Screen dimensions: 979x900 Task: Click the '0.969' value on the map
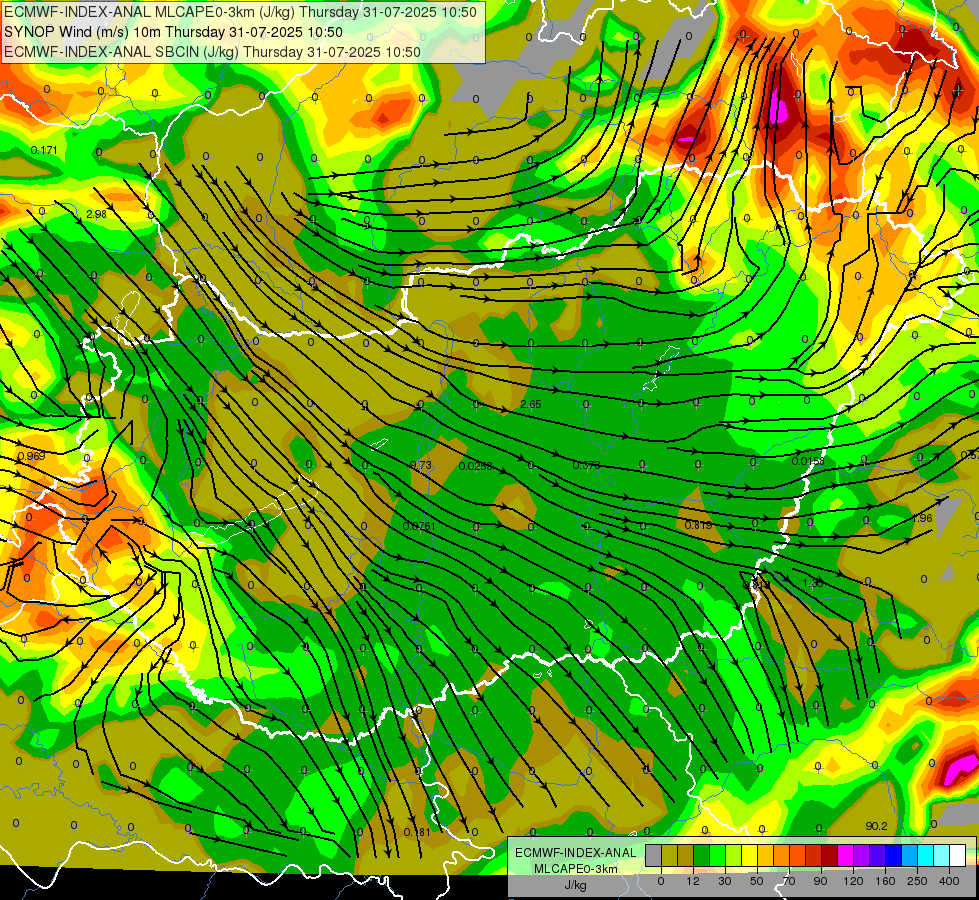31,456
